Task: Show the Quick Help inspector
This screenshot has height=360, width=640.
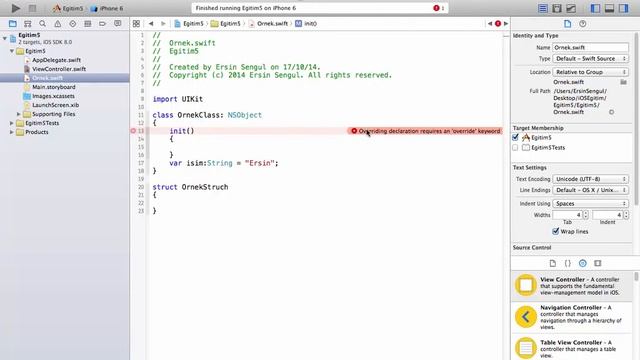Action: coord(583,24)
